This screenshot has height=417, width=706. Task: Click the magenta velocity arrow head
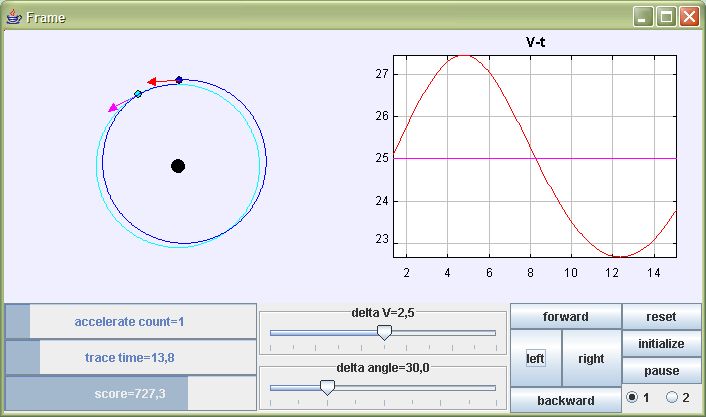tap(113, 108)
